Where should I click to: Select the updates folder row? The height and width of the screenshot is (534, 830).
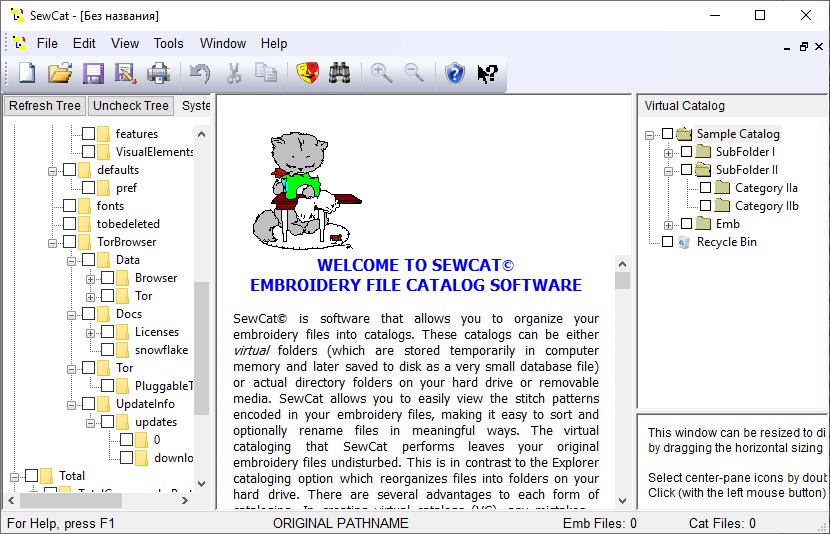coord(156,421)
